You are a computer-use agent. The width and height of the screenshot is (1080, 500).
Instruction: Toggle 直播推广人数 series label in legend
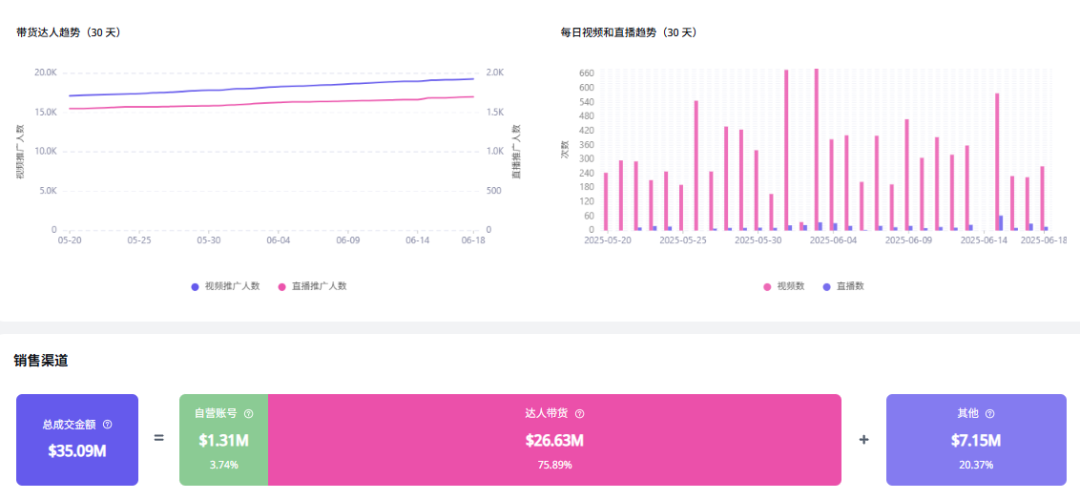click(x=319, y=286)
